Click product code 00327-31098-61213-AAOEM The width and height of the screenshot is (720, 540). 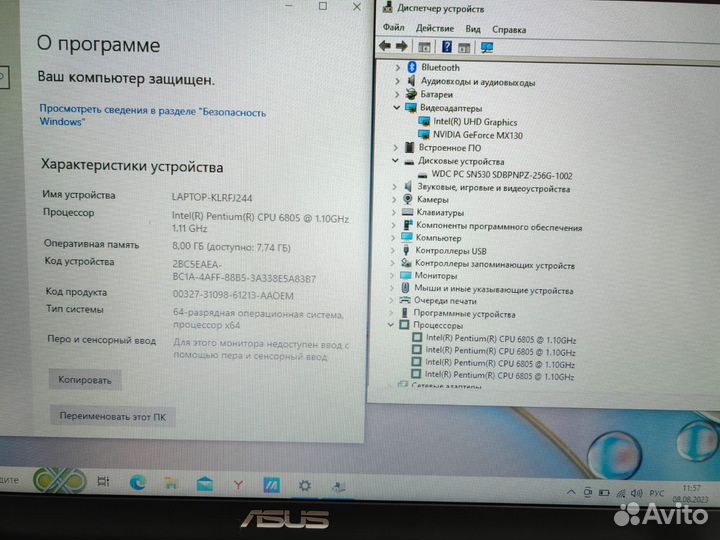[233, 295]
